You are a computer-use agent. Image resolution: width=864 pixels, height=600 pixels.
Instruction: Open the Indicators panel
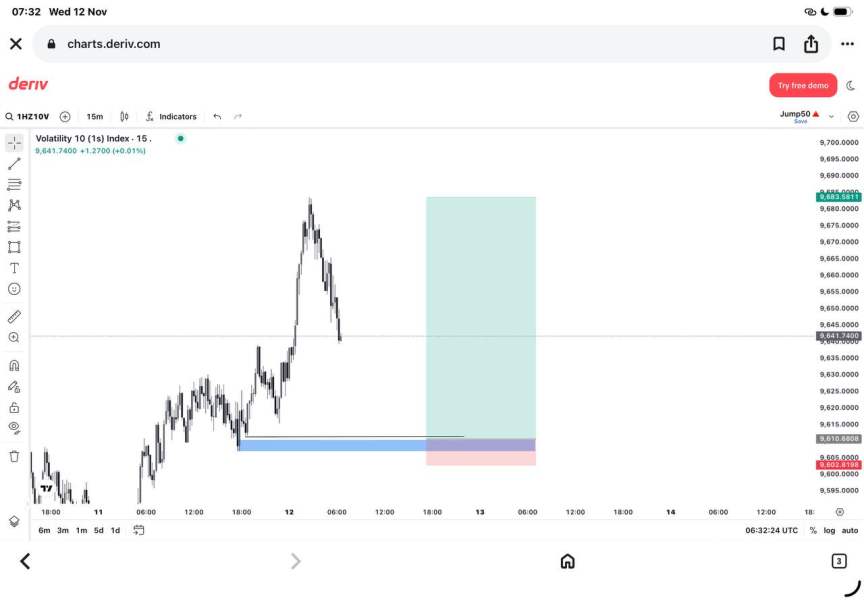coord(171,116)
